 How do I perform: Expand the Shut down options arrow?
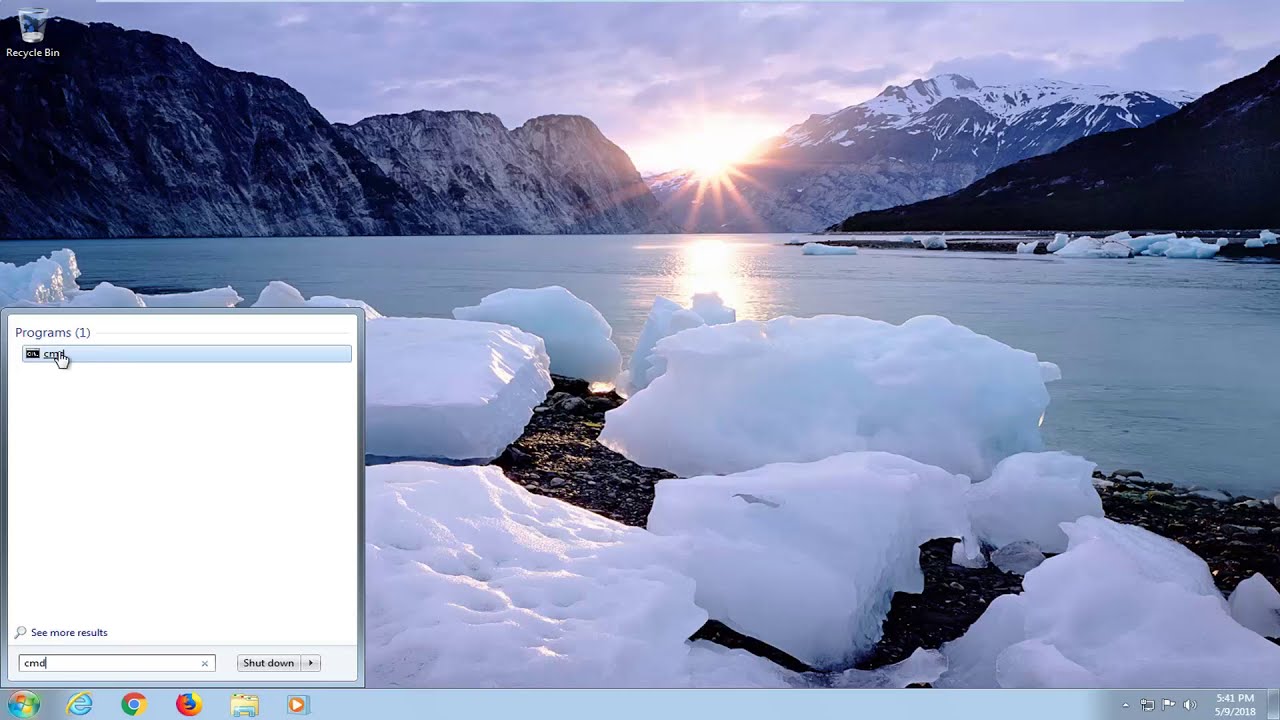pyautogui.click(x=311, y=663)
